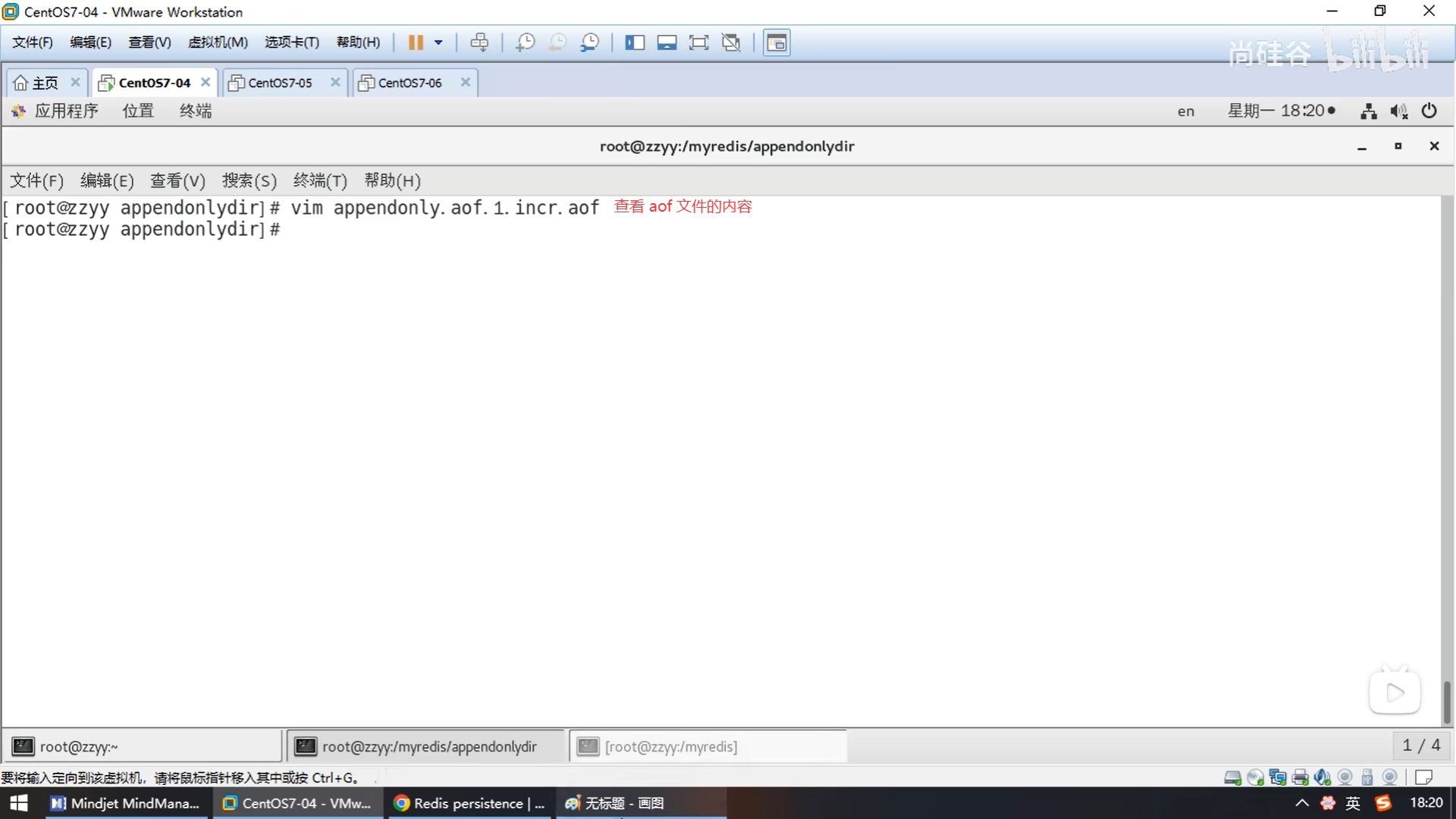1456x819 pixels.
Task: Pause the virtual machine
Action: pyautogui.click(x=416, y=42)
